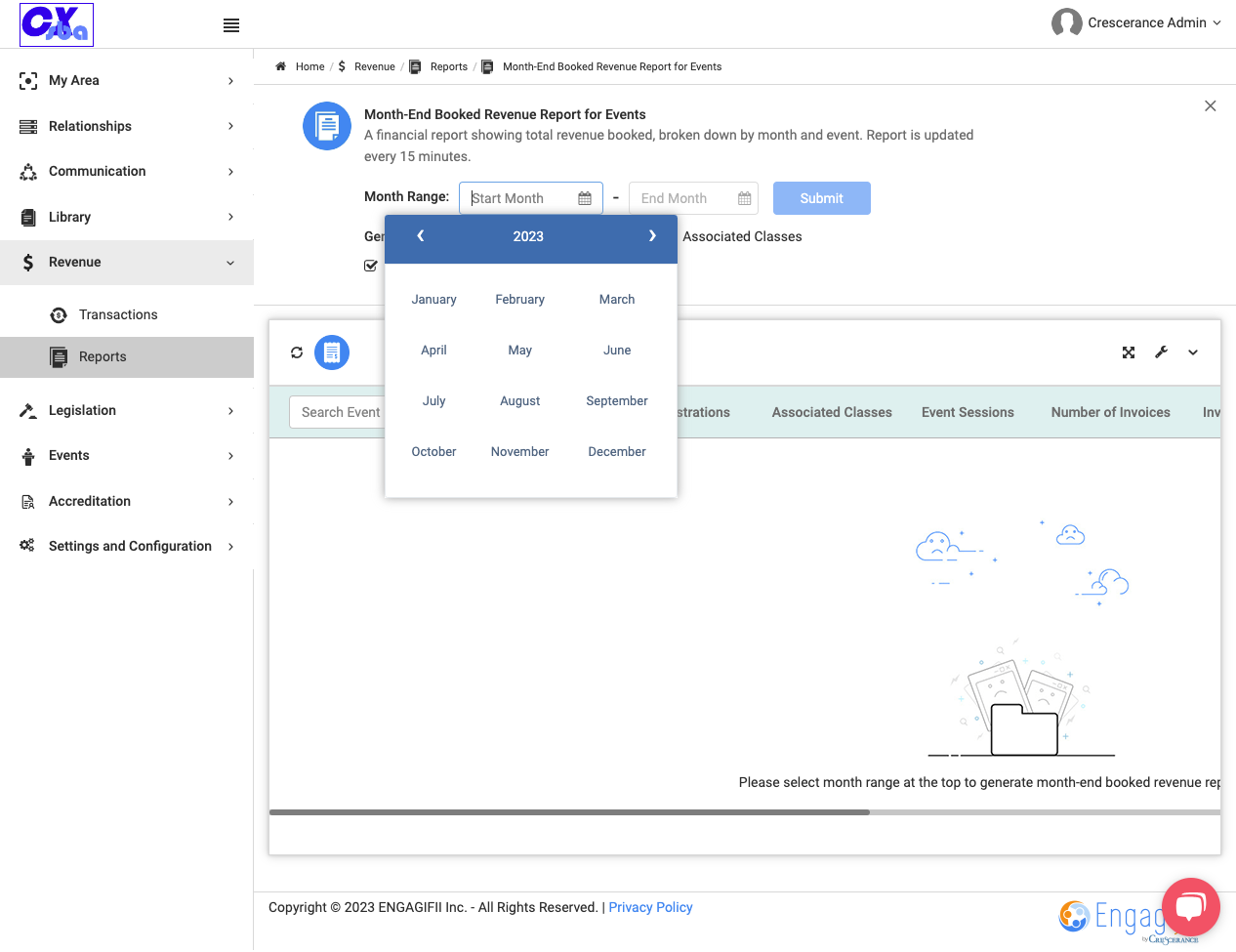This screenshot has width=1236, height=952.
Task: Expand Relationships chevron arrow
Action: tap(230, 126)
